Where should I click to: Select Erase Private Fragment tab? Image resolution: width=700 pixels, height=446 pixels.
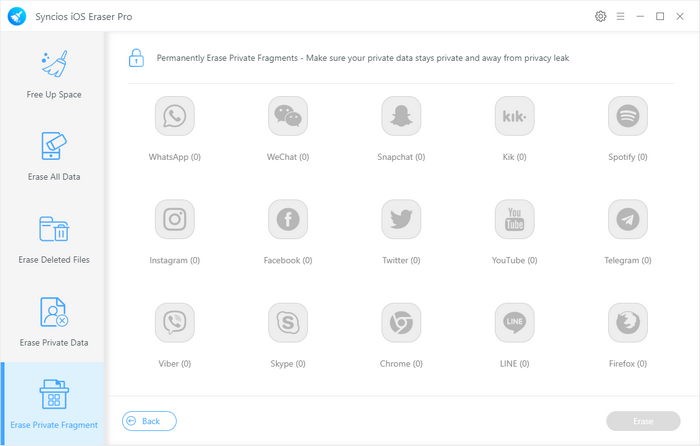[x=54, y=404]
